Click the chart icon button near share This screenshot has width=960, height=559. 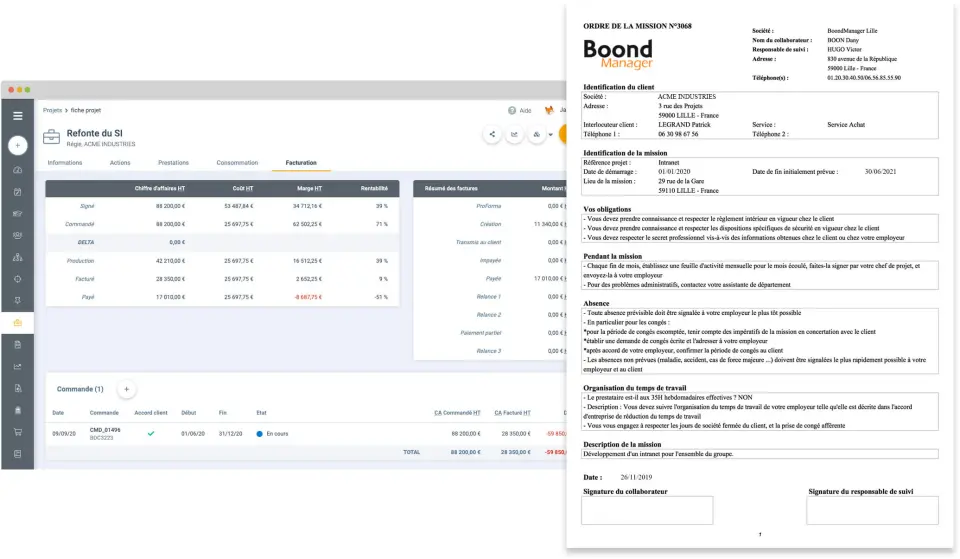[x=514, y=134]
